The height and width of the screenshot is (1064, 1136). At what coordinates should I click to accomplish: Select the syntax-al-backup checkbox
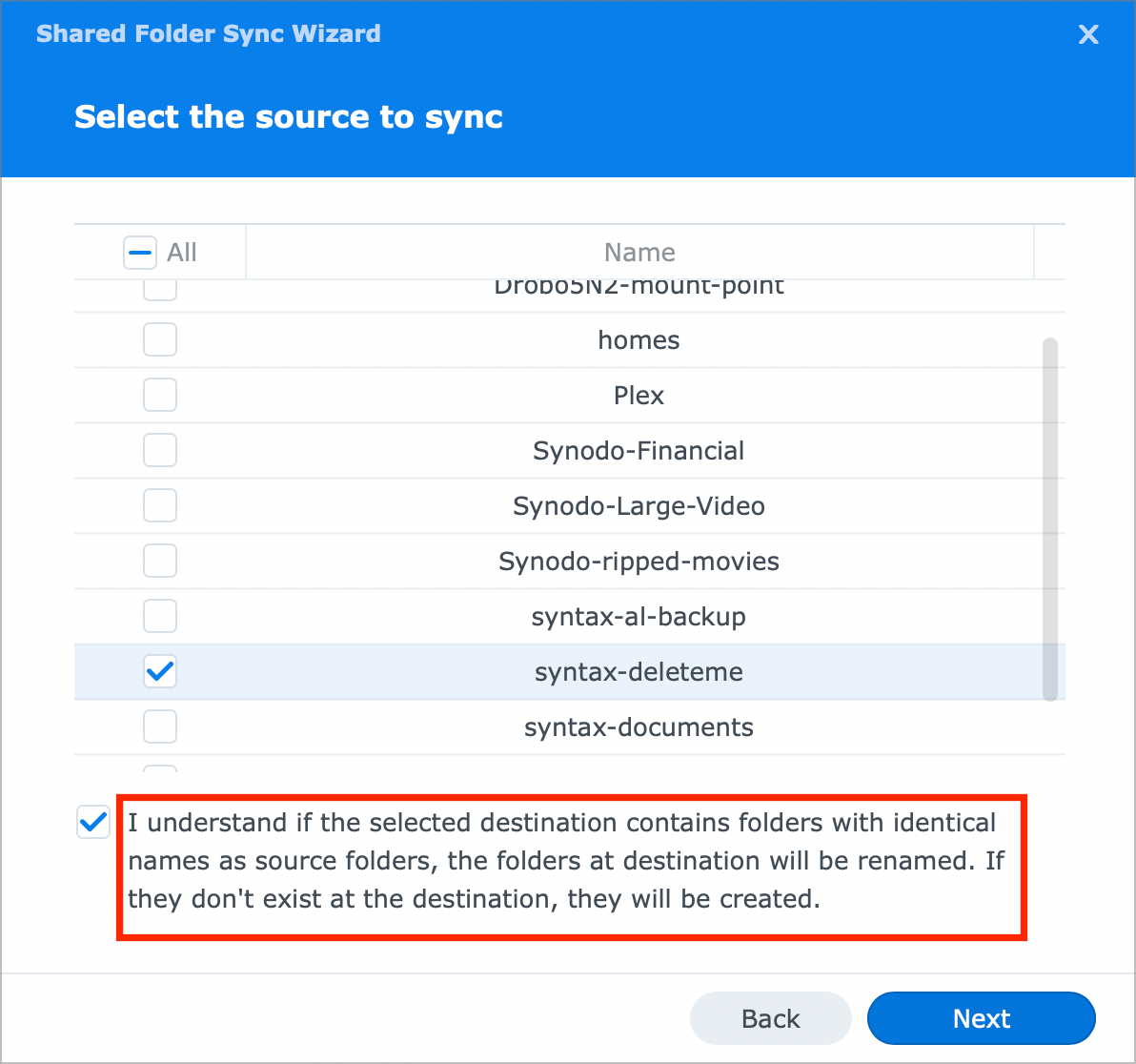[160, 616]
